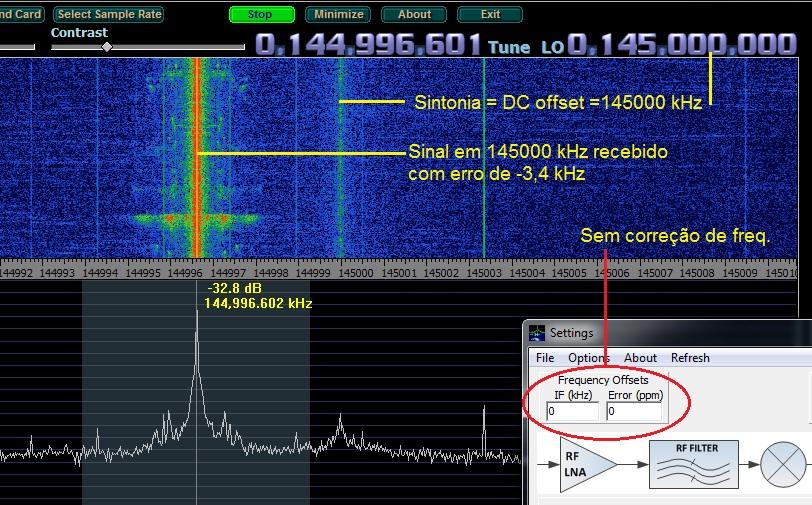Click the -32.8 dB peak level label
Viewport: 812px width, 505px height.
[234, 288]
